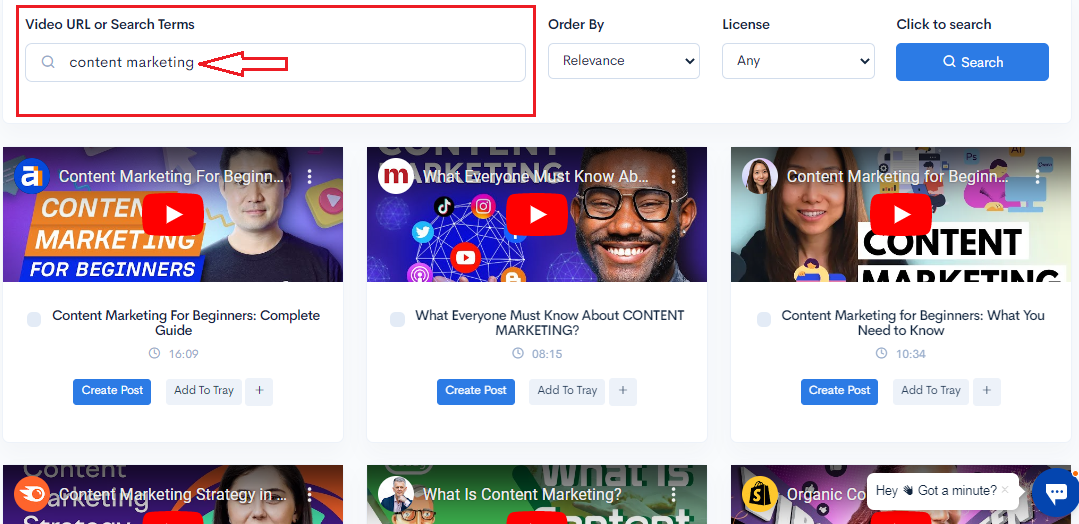Open the Order By Relevance dropdown

point(623,61)
